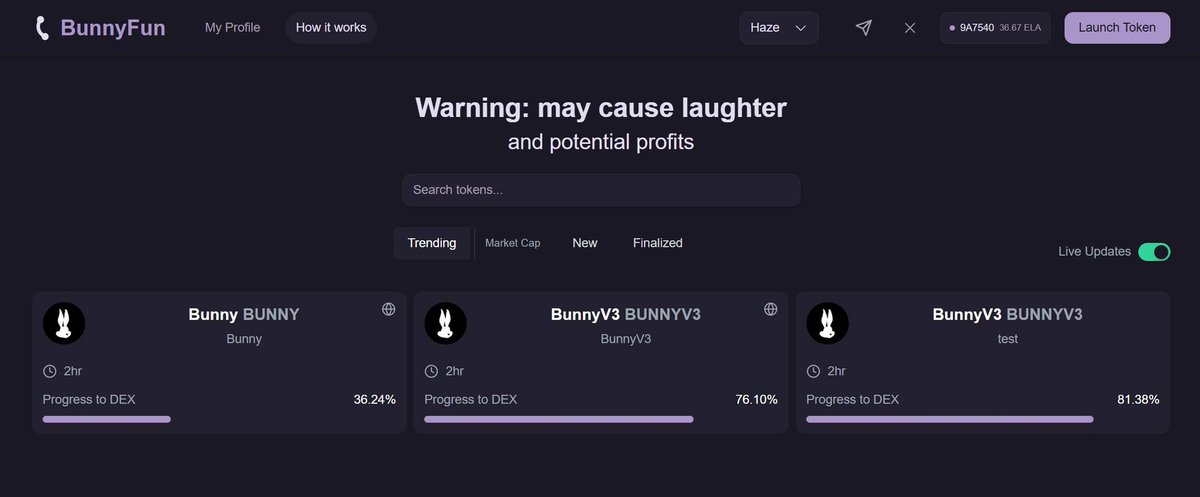The width and height of the screenshot is (1200, 497).
Task: Click the '36.24%' value on Bunny card
Action: pos(375,399)
